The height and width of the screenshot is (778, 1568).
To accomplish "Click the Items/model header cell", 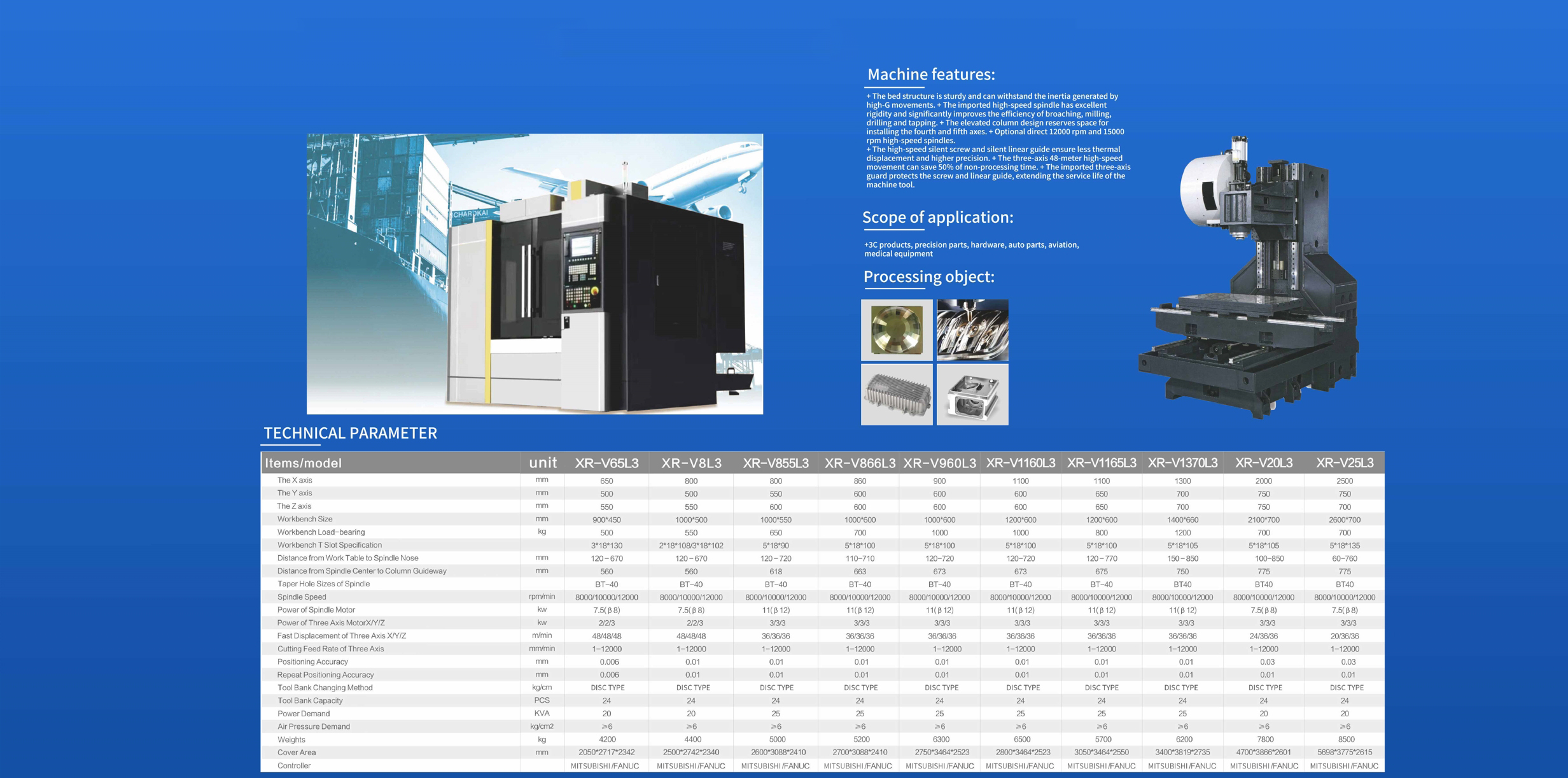I will click(304, 463).
